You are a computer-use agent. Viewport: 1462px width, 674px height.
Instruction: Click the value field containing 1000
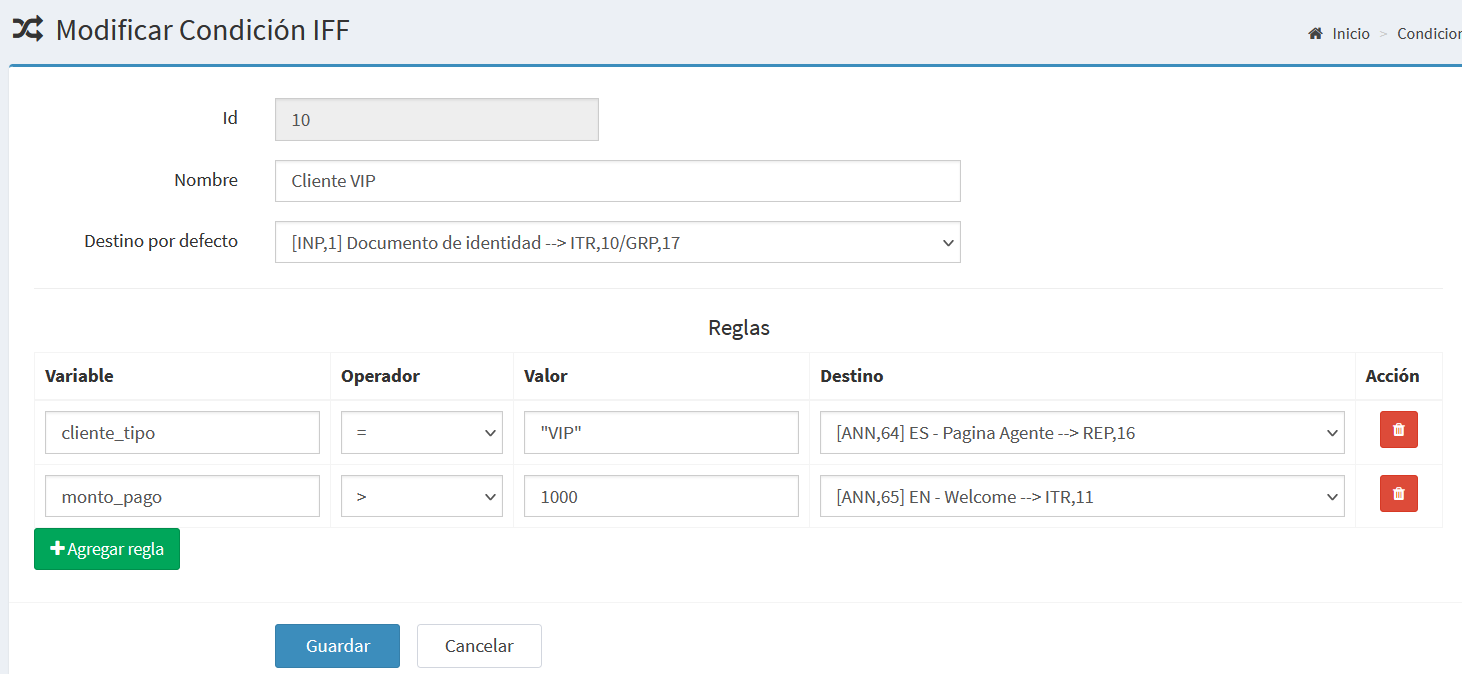point(661,496)
